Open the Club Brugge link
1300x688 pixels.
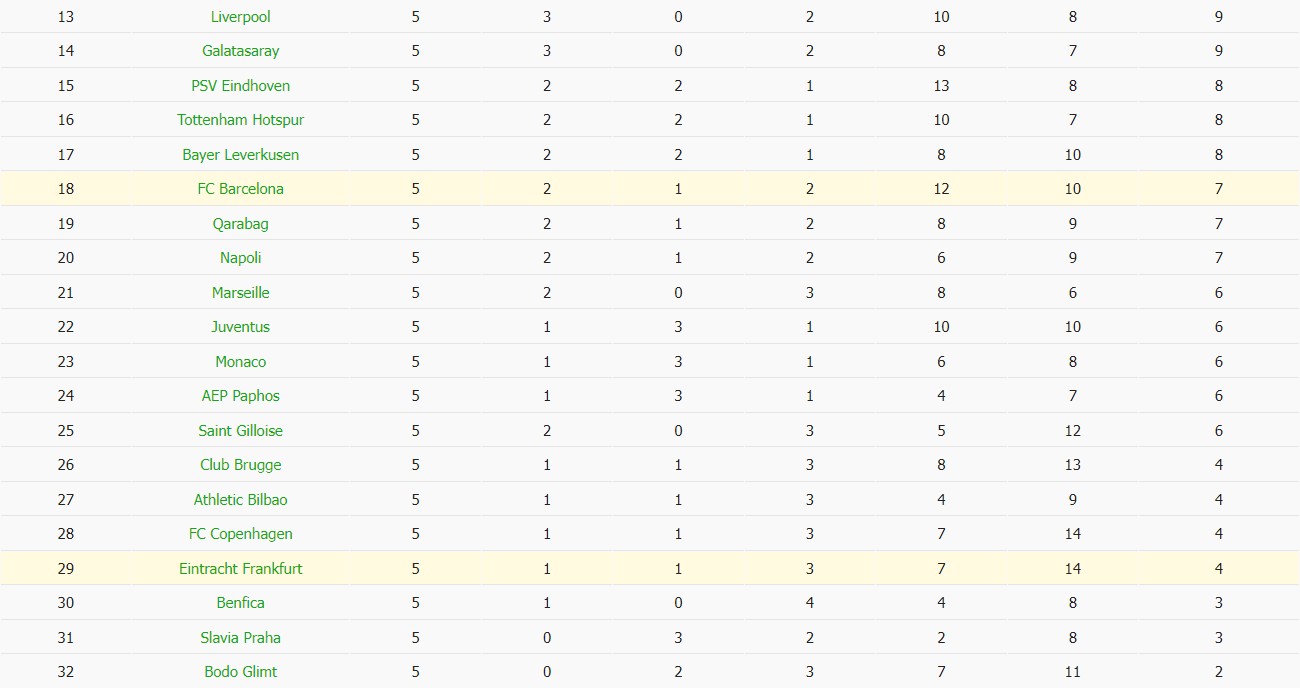(241, 465)
